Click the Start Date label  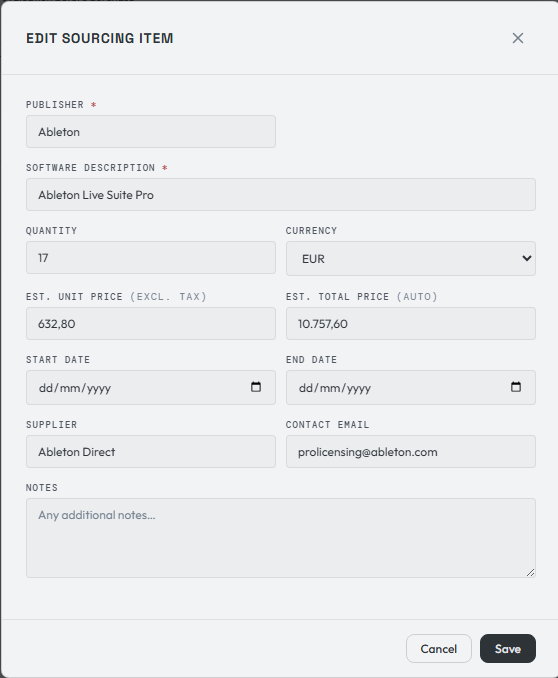(58, 360)
